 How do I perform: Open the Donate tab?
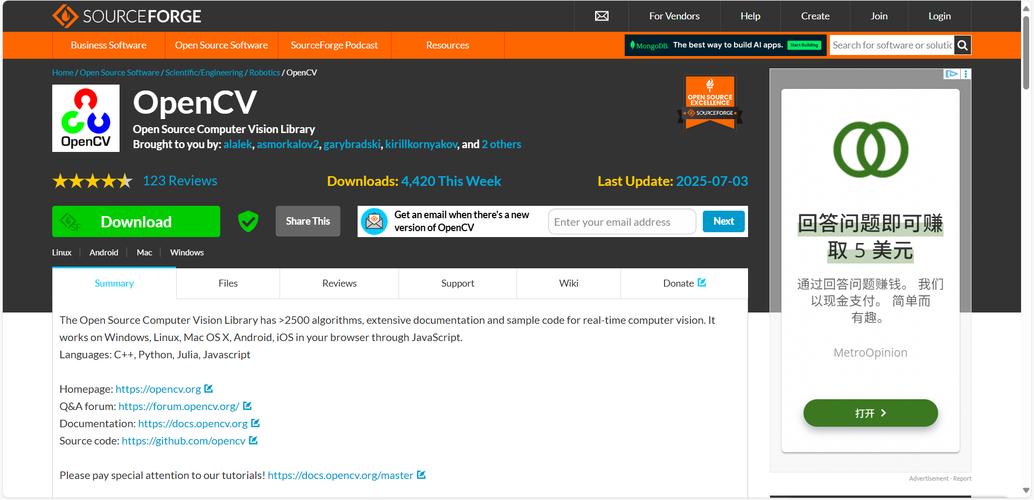click(x=684, y=283)
